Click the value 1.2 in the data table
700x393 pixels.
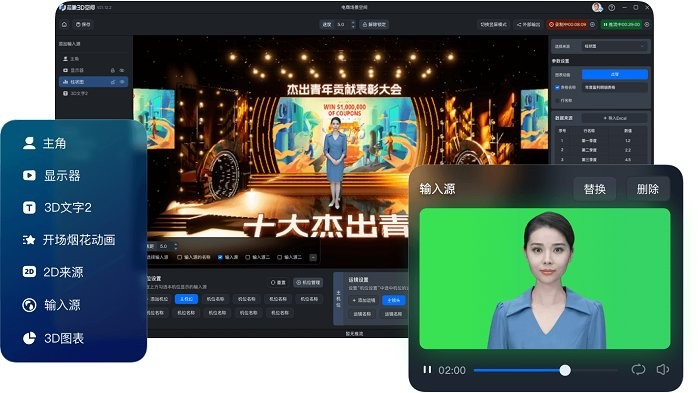click(x=628, y=141)
